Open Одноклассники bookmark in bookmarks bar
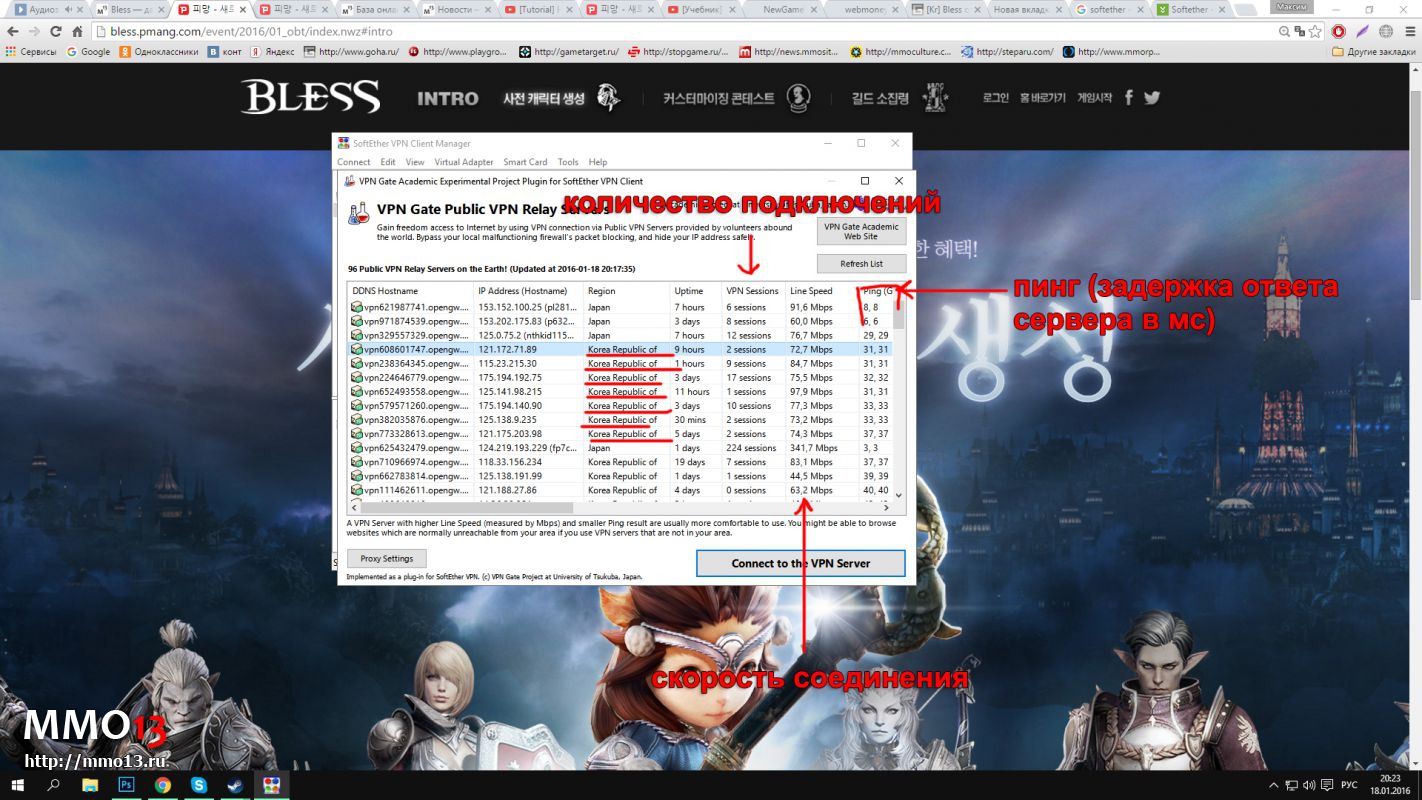 click(158, 52)
